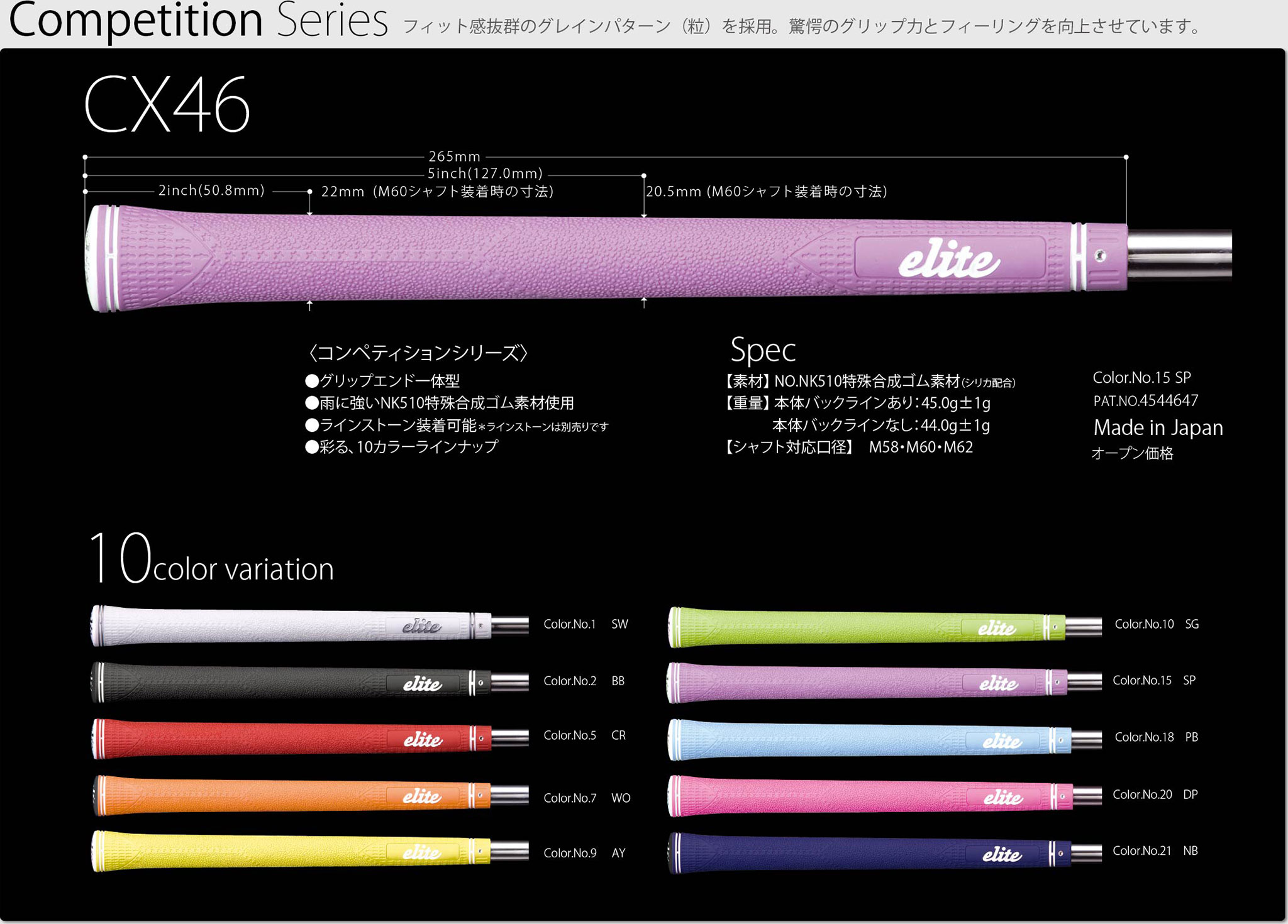Click the '22mm' M60 shaft dimension text
The height and width of the screenshot is (924, 1288).
[437, 192]
